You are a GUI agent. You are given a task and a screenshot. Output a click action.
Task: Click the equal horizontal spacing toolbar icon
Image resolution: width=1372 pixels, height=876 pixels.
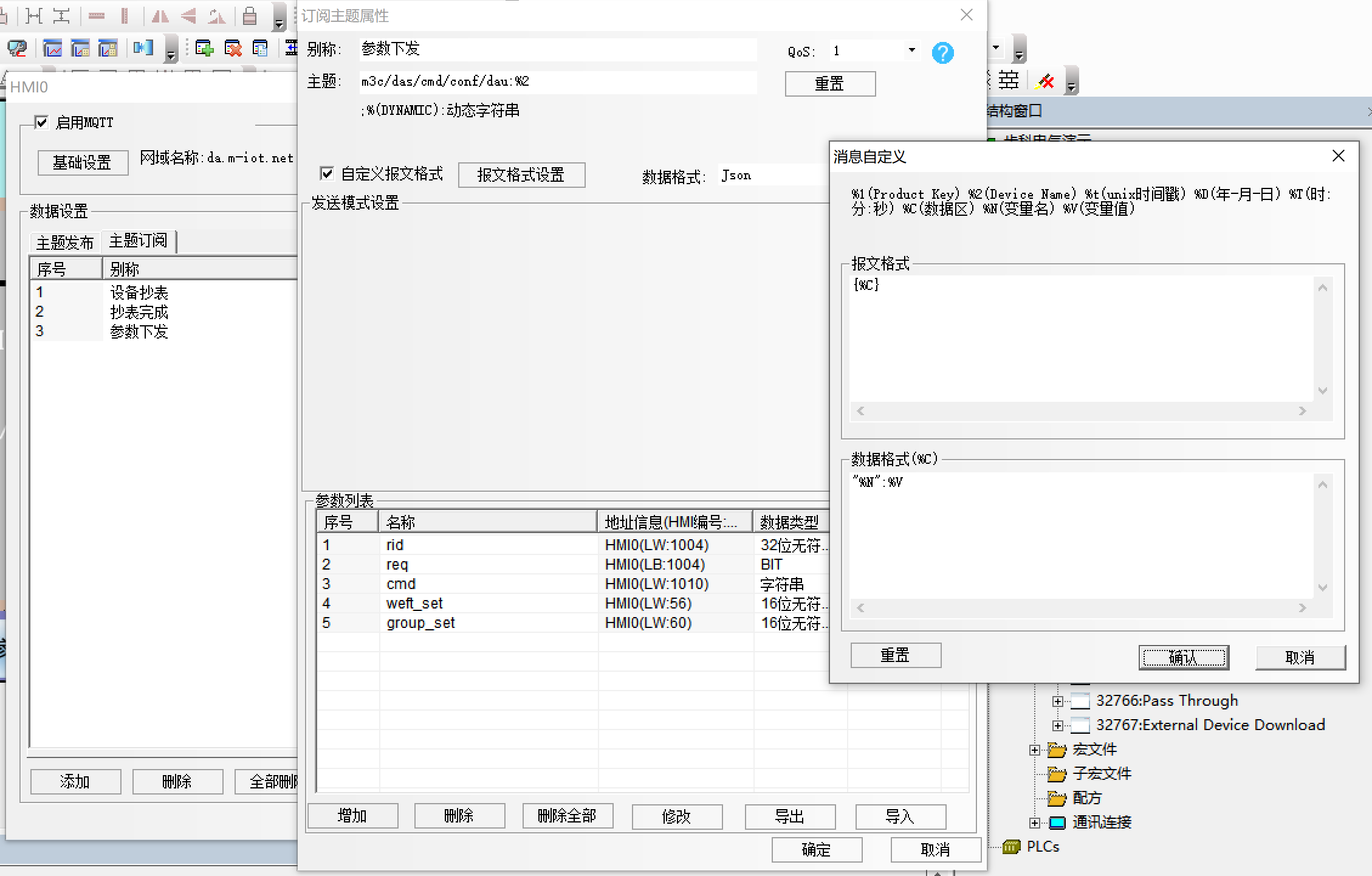(34, 16)
